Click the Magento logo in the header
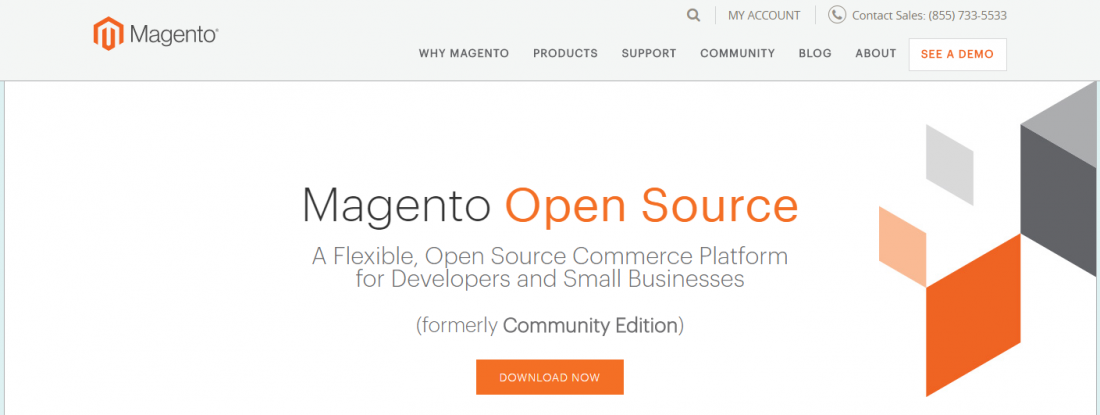The height and width of the screenshot is (415, 1100). [x=156, y=34]
